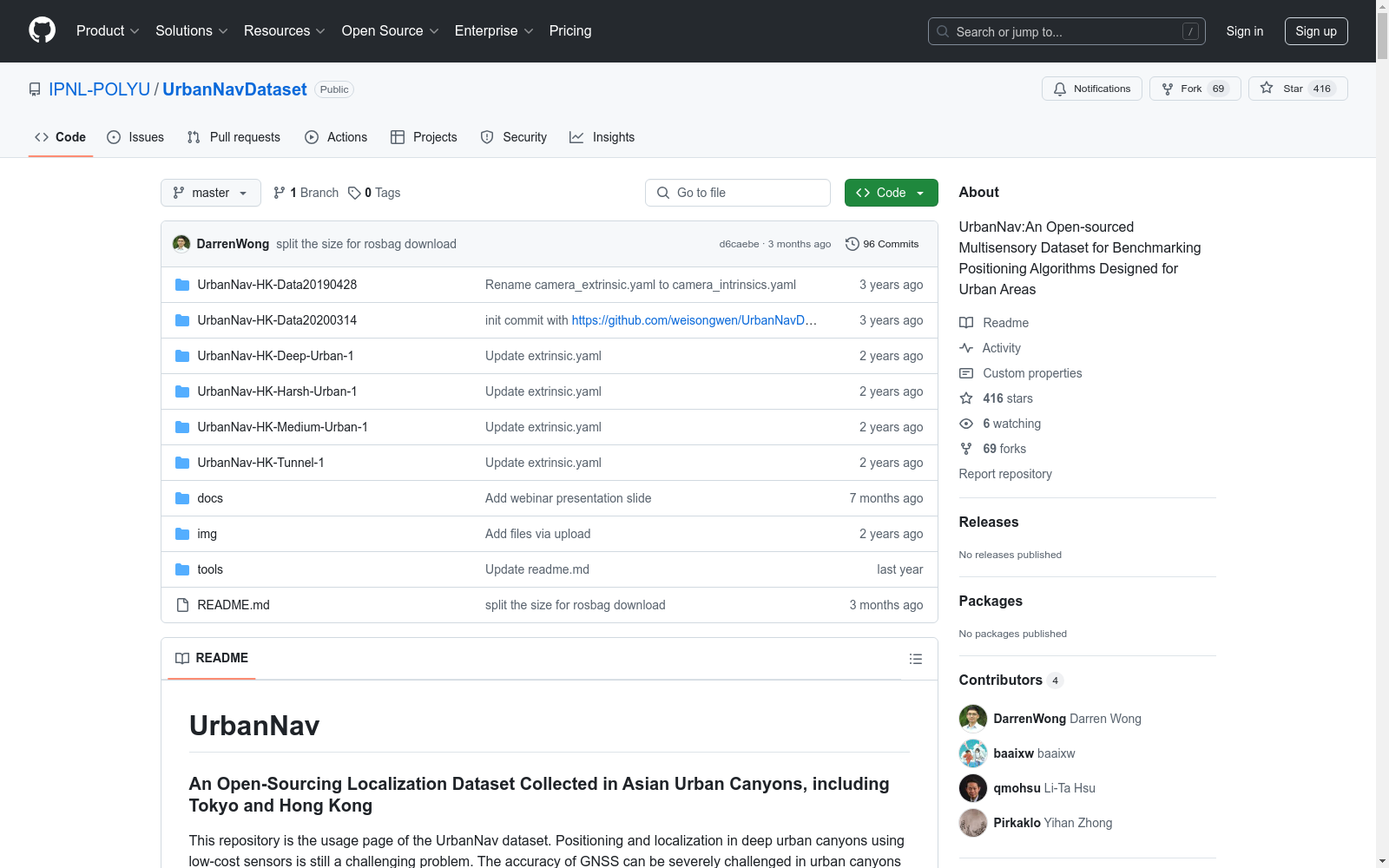Open the IPNL-POLYU organization link
1389x868 pixels.
[100, 89]
